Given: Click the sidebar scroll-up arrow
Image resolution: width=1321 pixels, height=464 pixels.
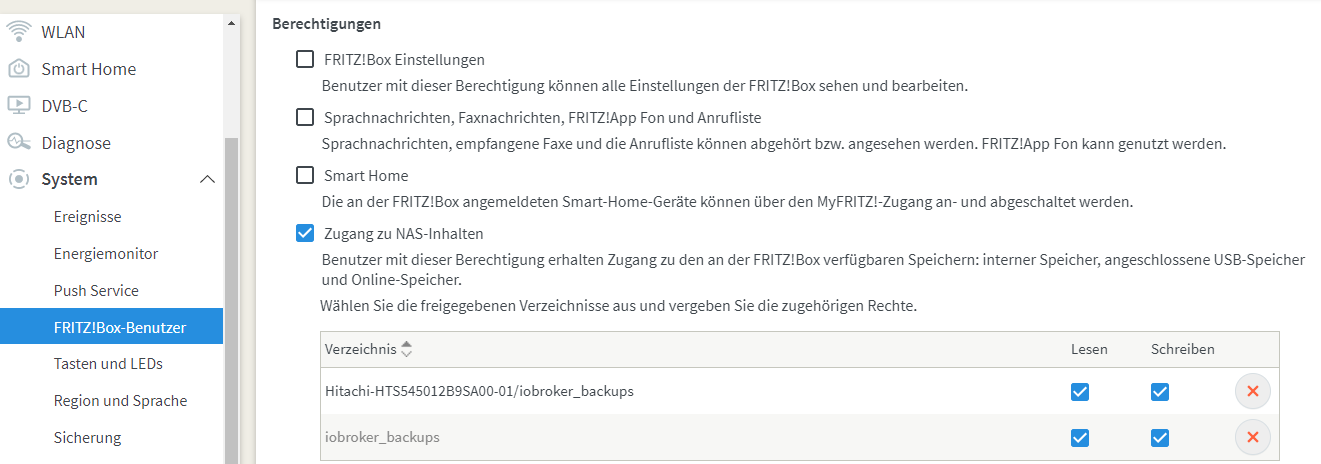Looking at the screenshot, I should coord(231,22).
